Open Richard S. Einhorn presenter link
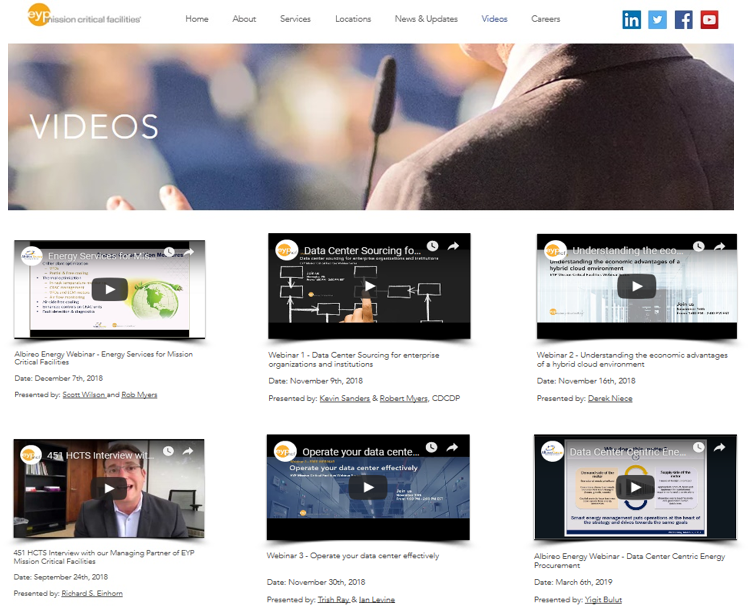 pos(92,593)
